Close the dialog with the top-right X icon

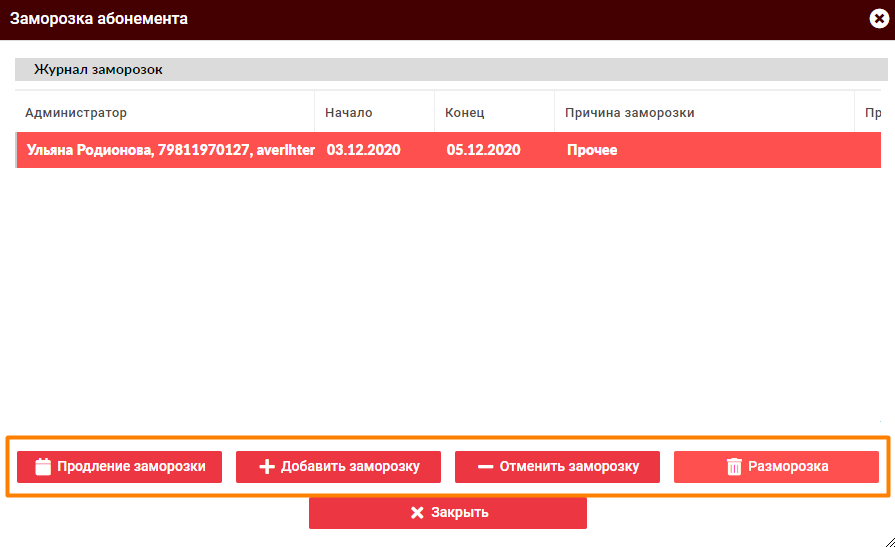(x=879, y=19)
